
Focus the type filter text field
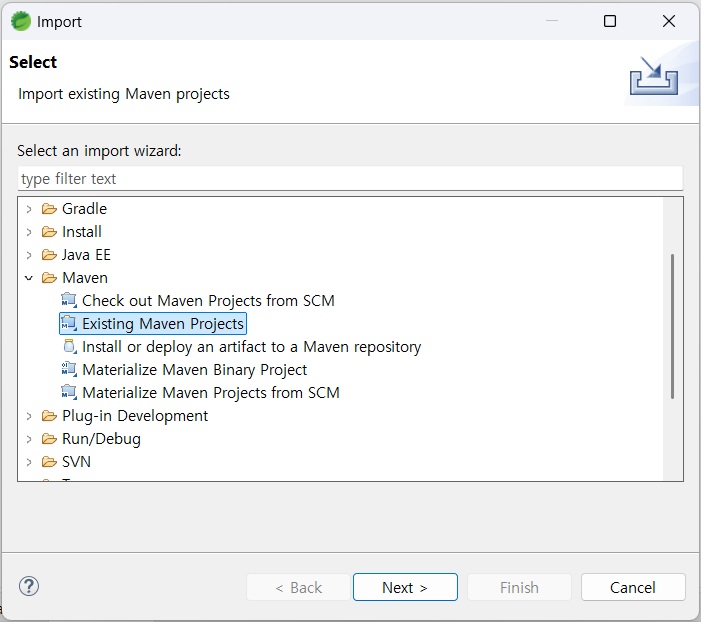pos(350,178)
